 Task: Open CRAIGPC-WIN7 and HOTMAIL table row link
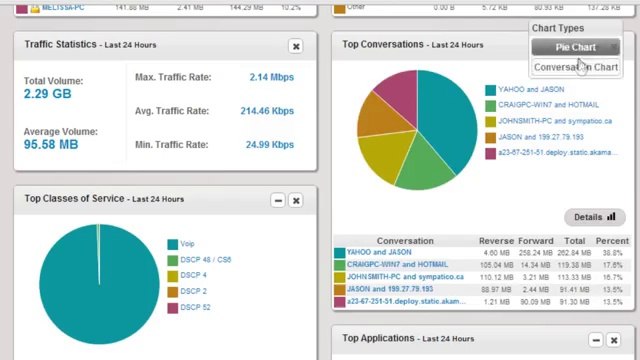point(397,264)
